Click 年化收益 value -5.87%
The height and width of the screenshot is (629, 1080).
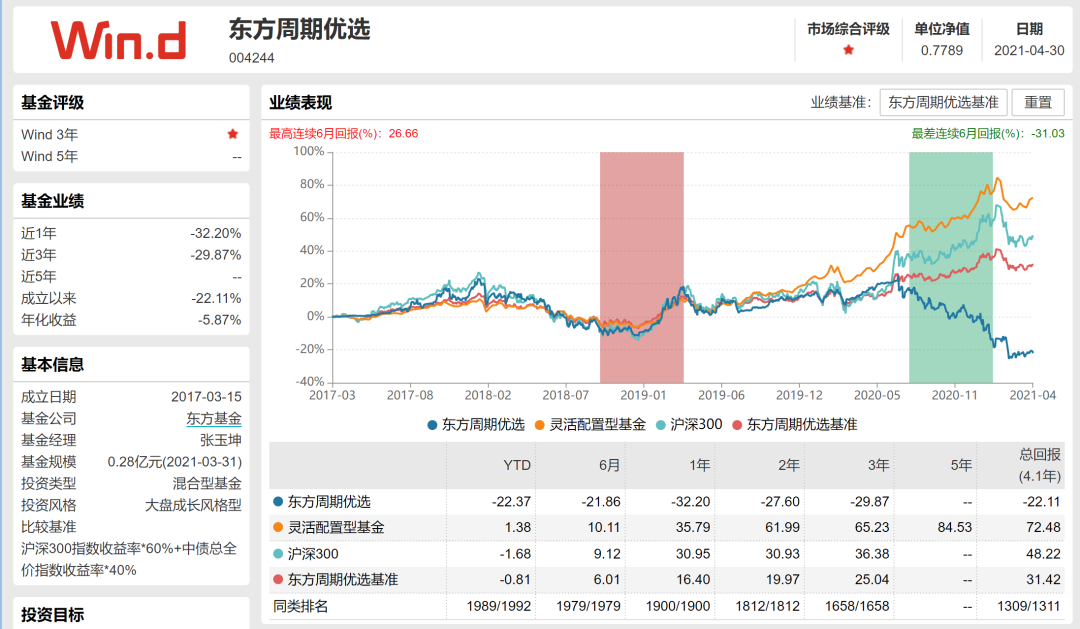click(219, 320)
